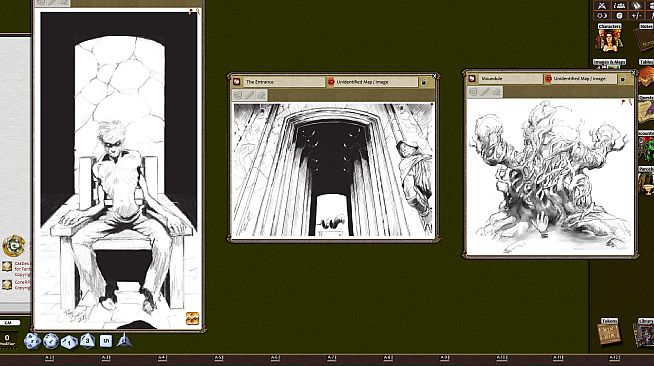Edit The Entrance image name field
This screenshot has width=654, height=366.
[x=283, y=82]
